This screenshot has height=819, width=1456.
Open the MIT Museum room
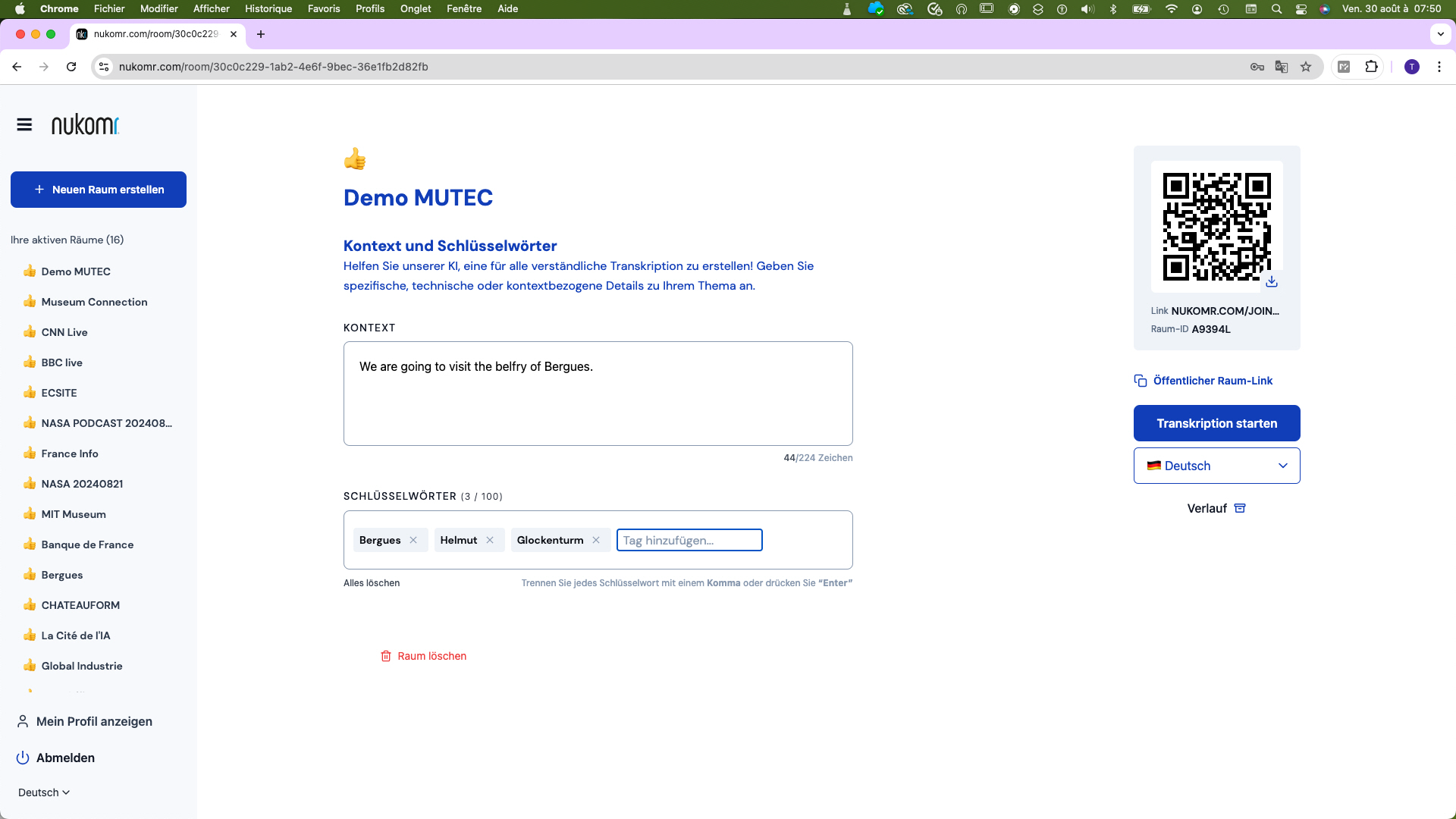coord(74,514)
